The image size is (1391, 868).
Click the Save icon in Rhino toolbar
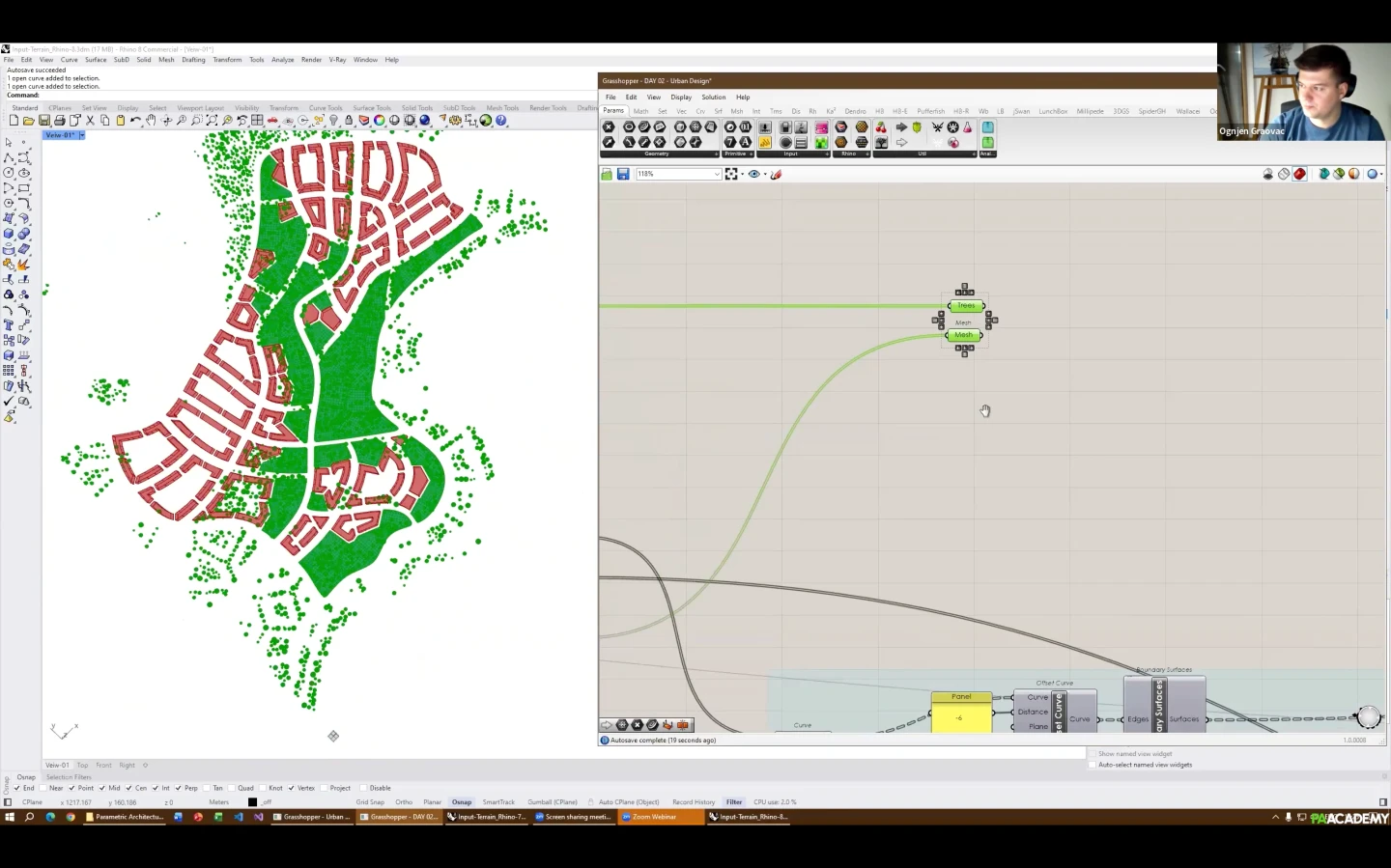tap(43, 121)
